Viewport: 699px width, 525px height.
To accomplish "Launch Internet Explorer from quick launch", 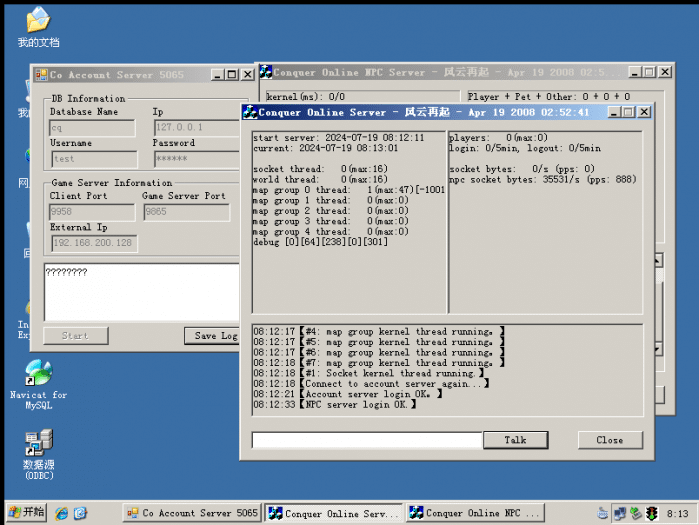I will click(x=62, y=513).
